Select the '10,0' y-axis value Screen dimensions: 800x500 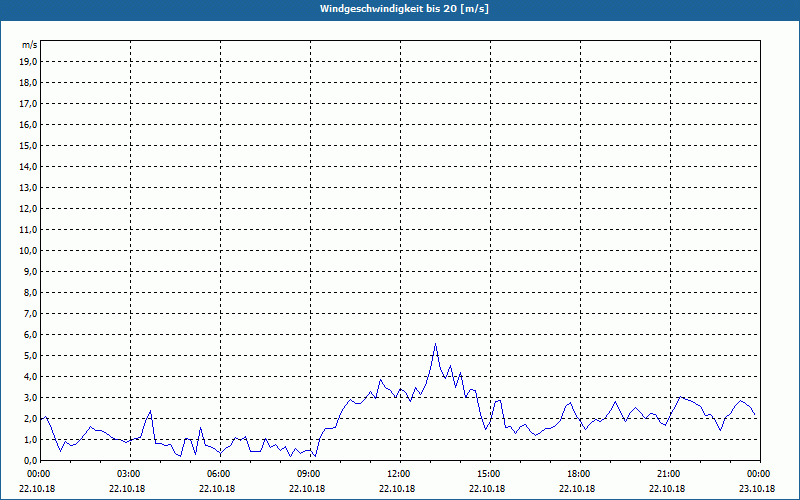pos(28,251)
